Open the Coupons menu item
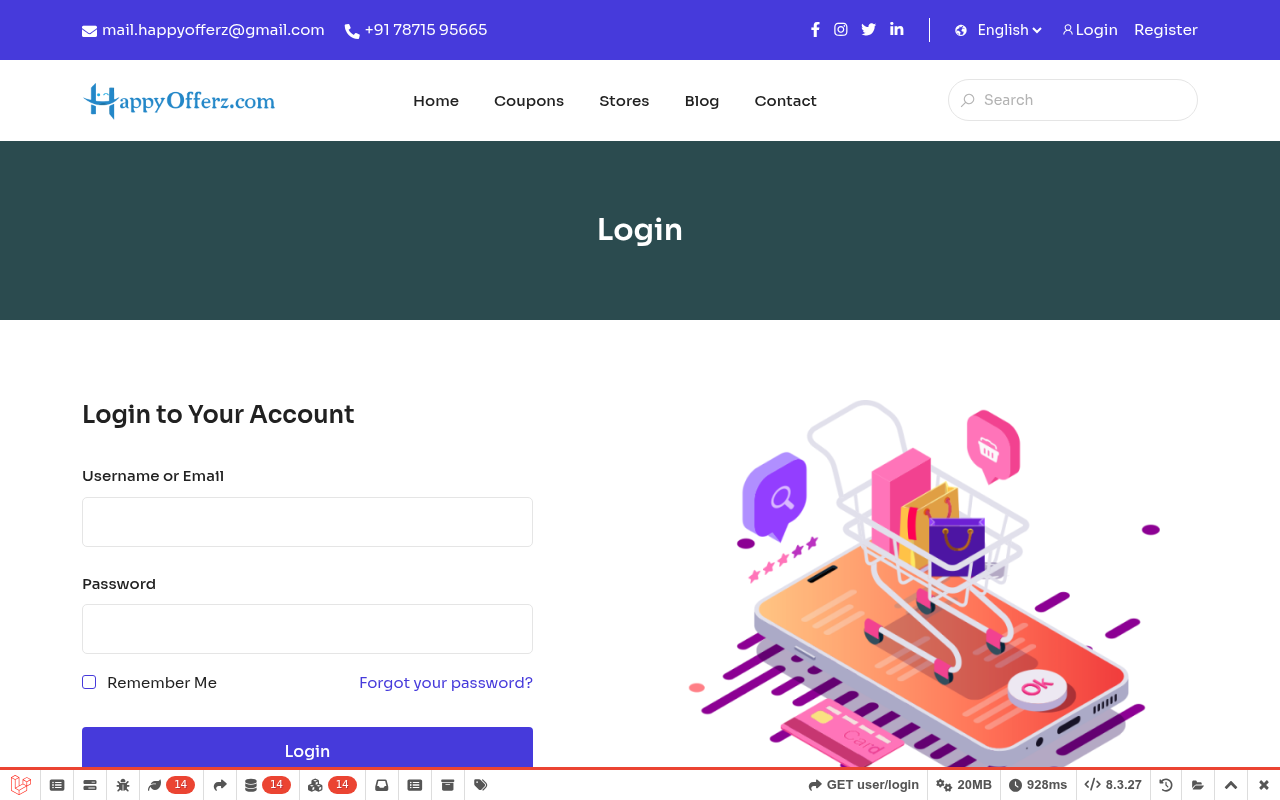Image resolution: width=1280 pixels, height=800 pixels. tap(529, 101)
